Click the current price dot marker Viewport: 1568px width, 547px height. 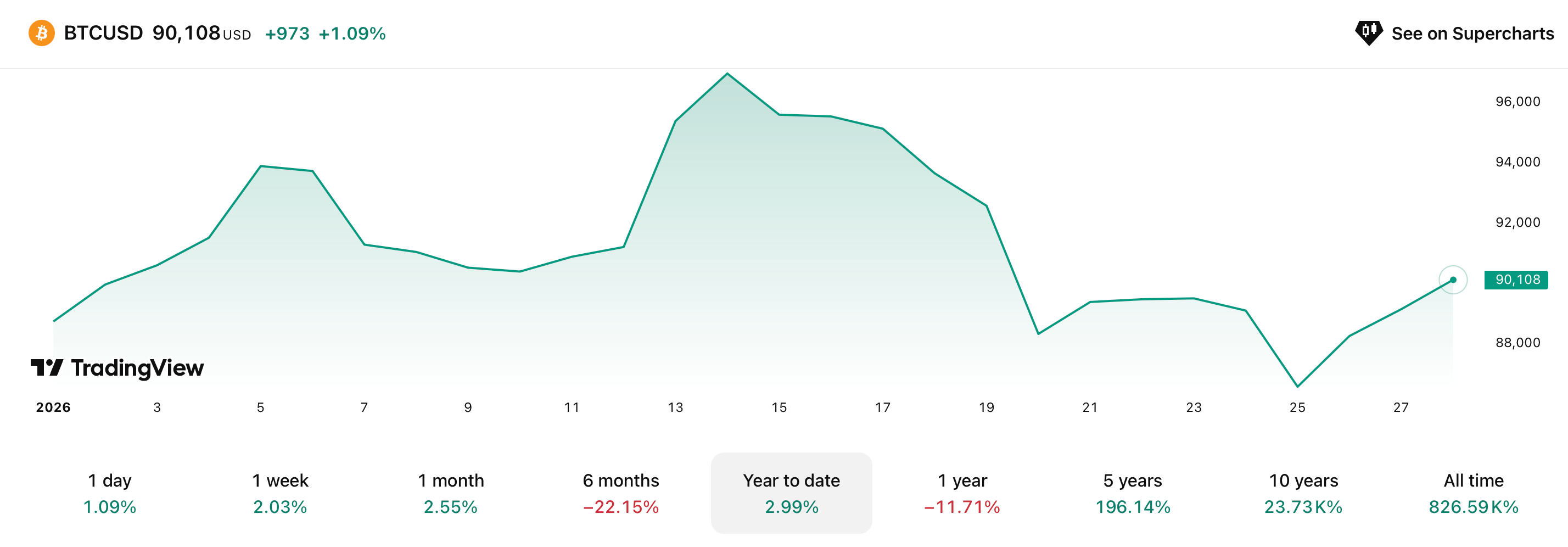1453,280
